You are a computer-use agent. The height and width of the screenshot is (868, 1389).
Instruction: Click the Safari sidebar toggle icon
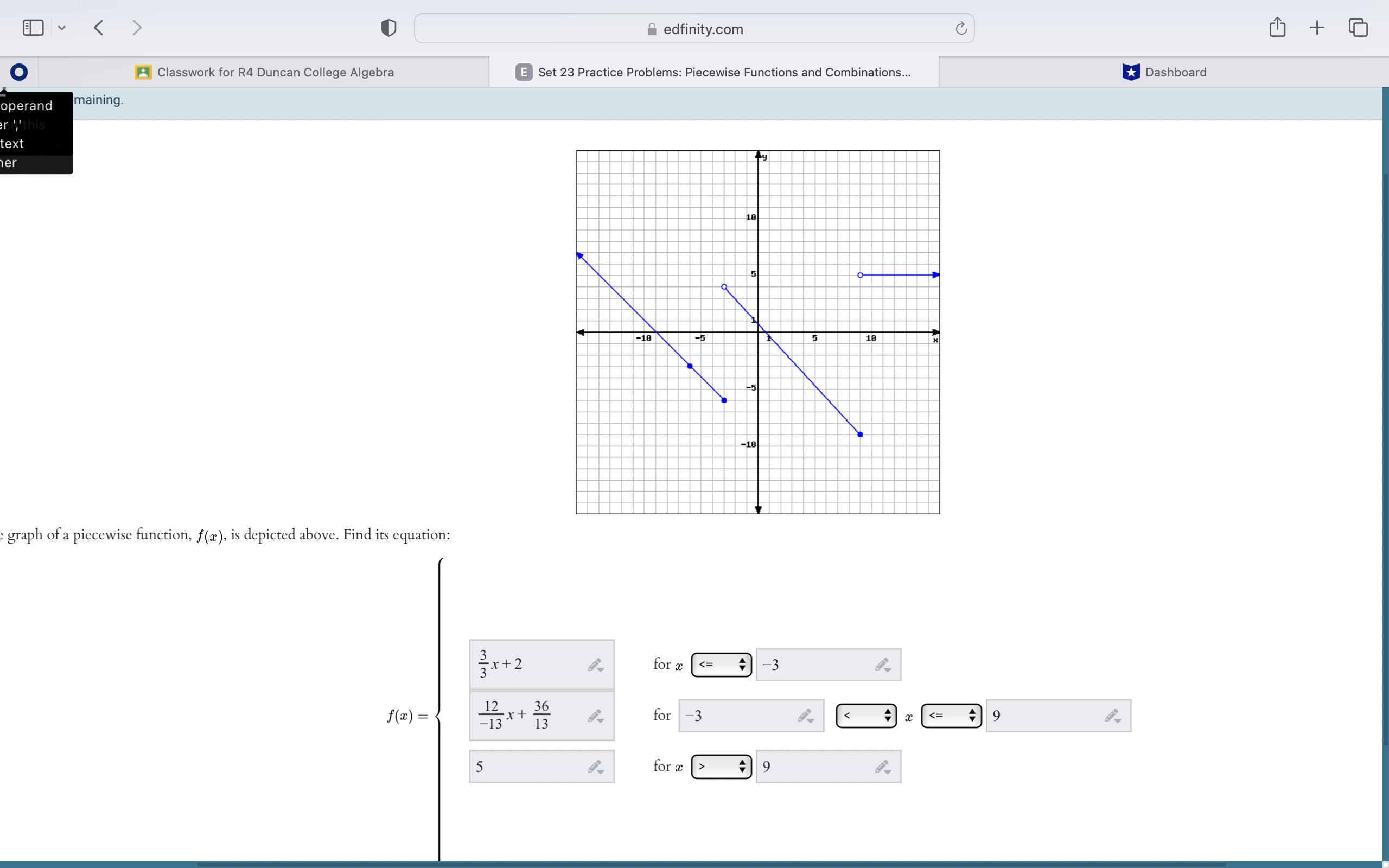point(33,28)
